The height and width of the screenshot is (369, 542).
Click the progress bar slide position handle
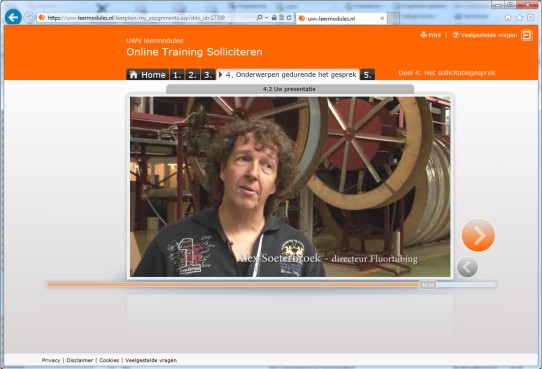point(428,285)
